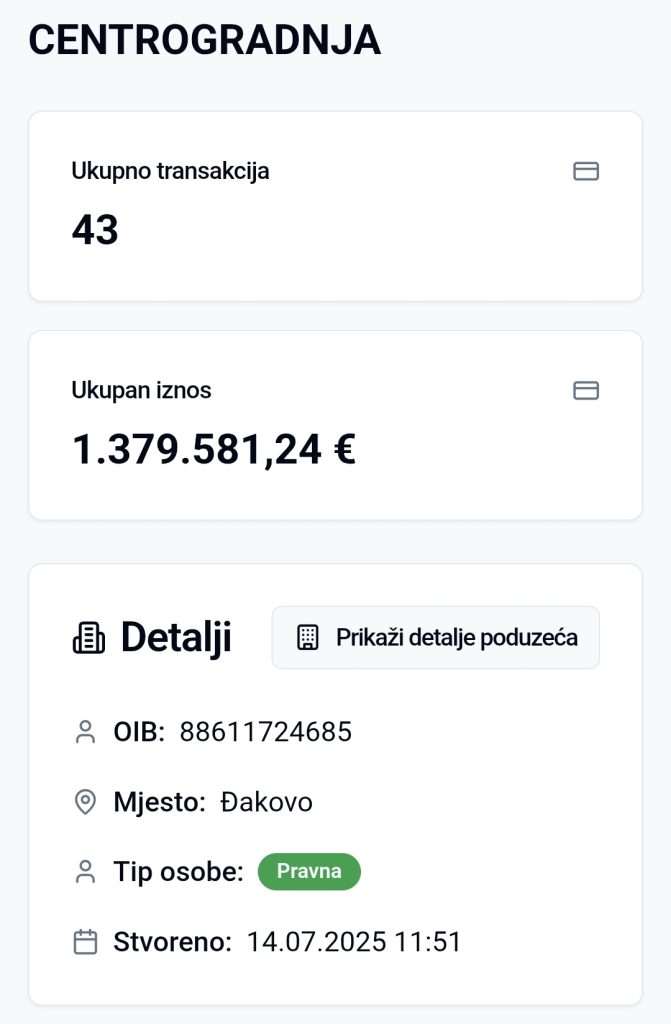Click the location pin icon beside Mjesto

point(85,802)
